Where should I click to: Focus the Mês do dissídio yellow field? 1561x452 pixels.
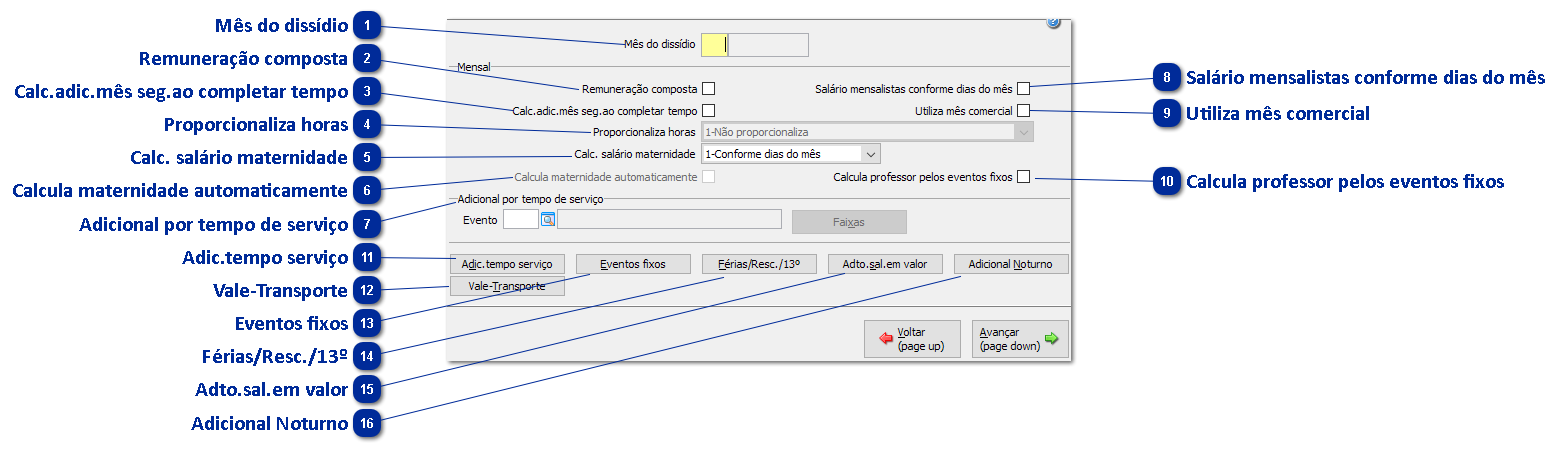point(714,44)
